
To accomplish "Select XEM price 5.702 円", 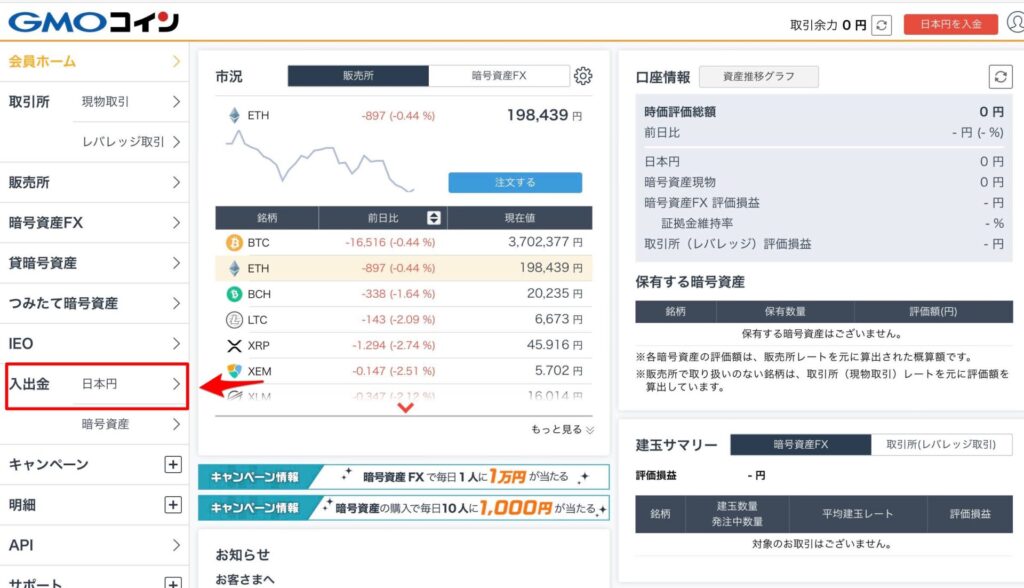I will tap(558, 371).
